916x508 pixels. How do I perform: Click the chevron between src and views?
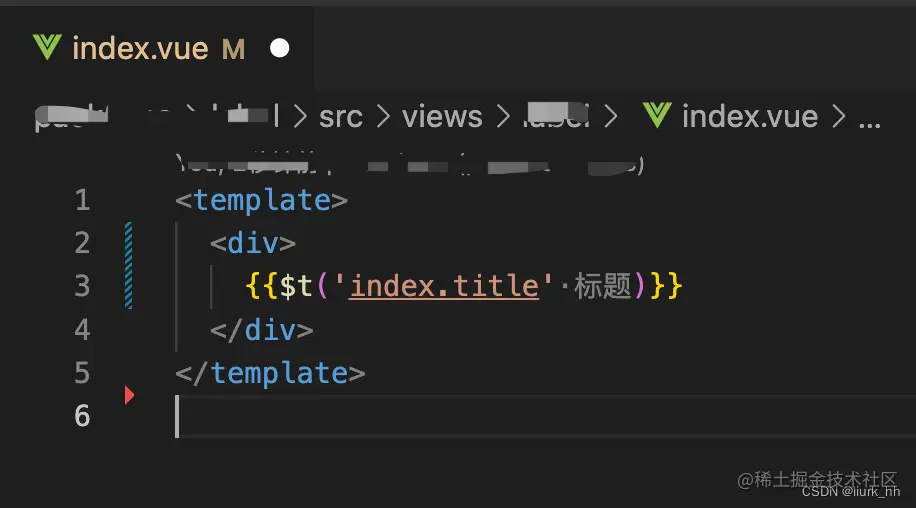382,117
